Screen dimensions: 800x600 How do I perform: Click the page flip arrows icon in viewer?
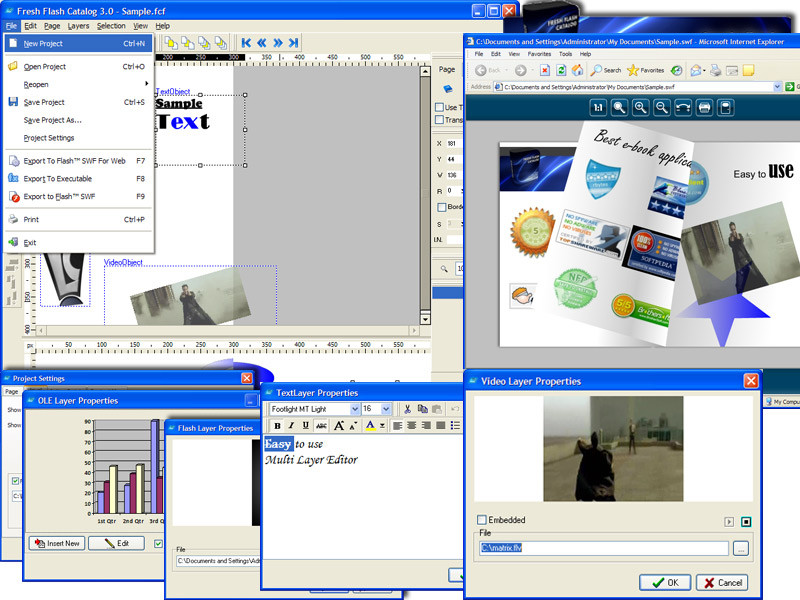tap(683, 108)
